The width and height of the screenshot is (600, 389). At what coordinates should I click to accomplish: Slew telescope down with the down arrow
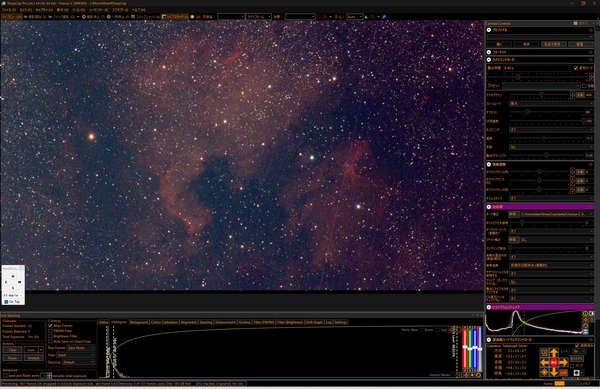(554, 372)
